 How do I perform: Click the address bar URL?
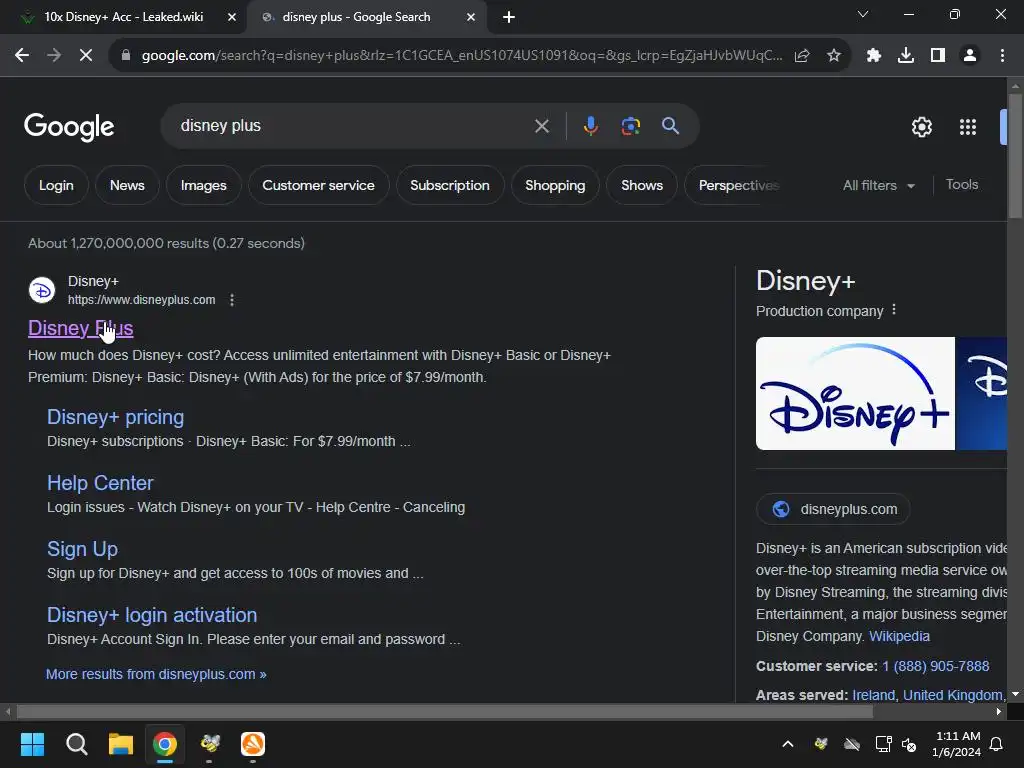462,56
